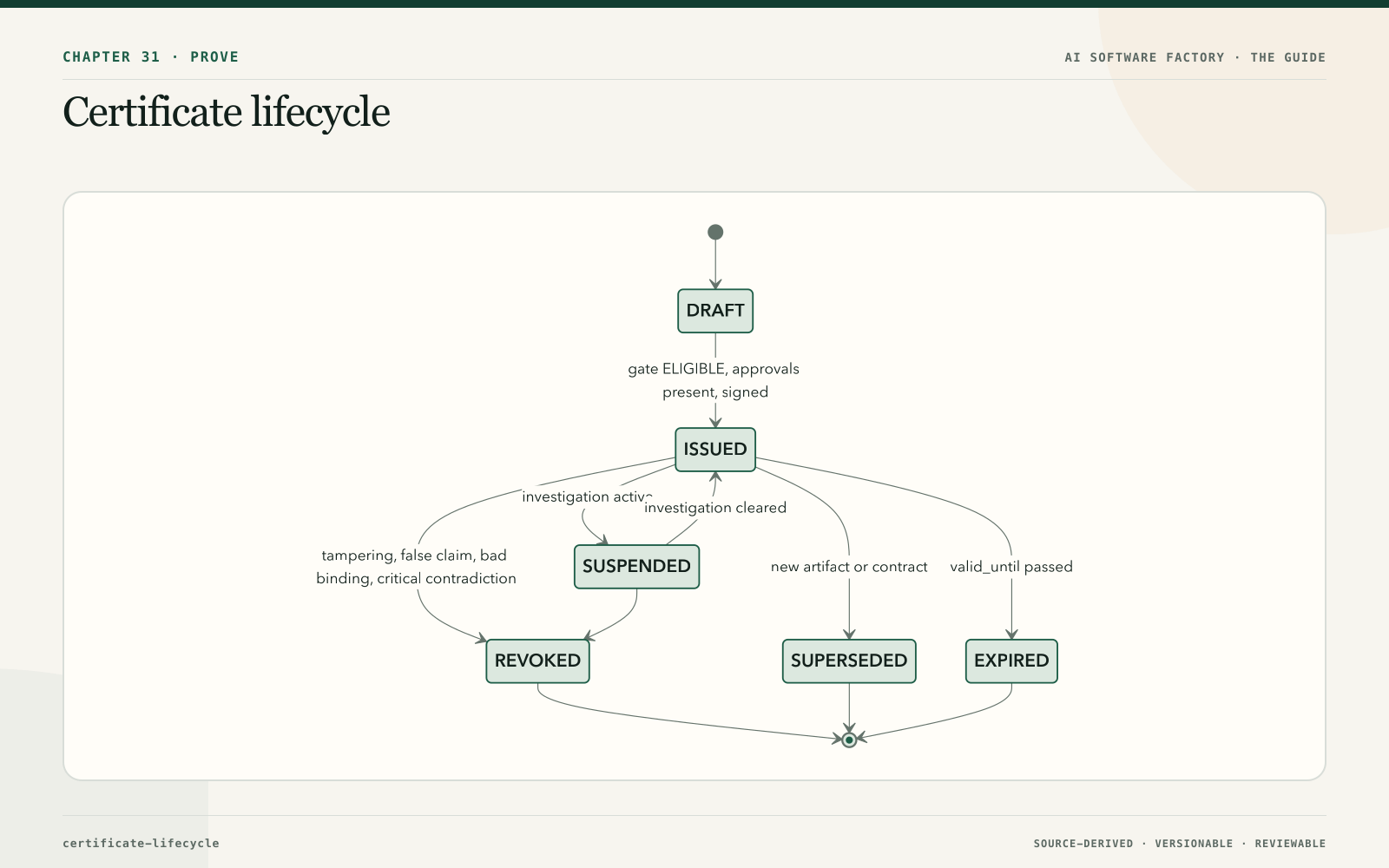Click 'SOURCE-DERIVED · VERSIONABLE · REVIEWABLE' footer text

1180,844
